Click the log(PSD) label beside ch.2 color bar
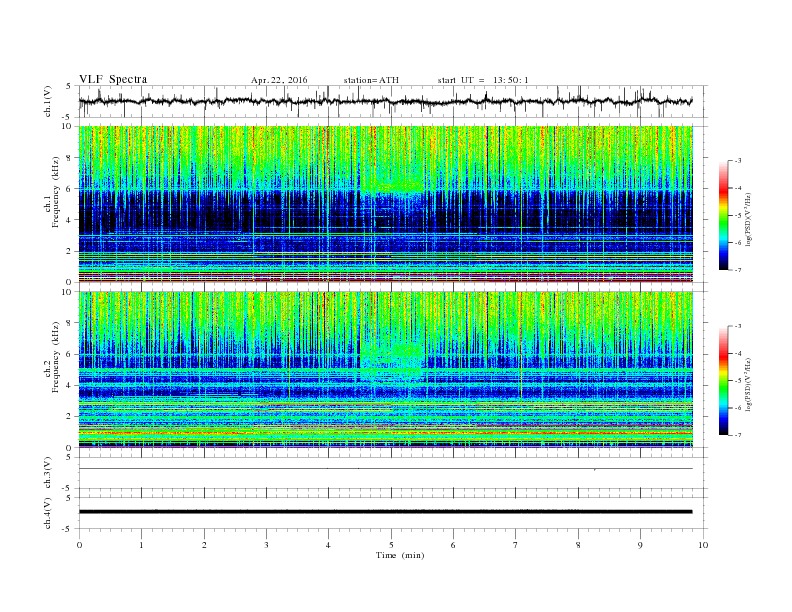Image resolution: width=792 pixels, height=612 pixels. point(749,384)
